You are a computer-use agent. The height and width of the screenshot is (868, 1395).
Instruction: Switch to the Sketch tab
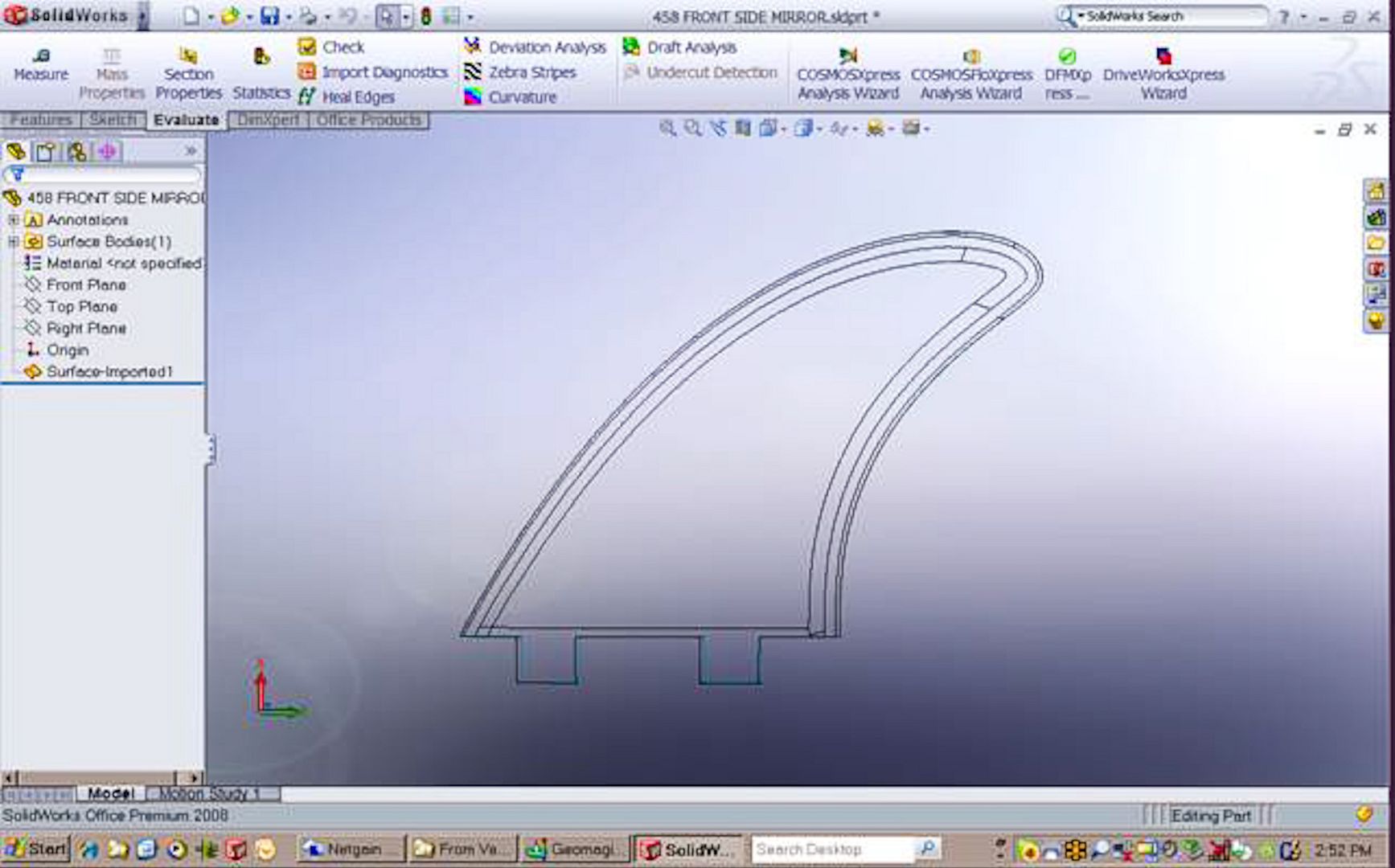[x=113, y=120]
